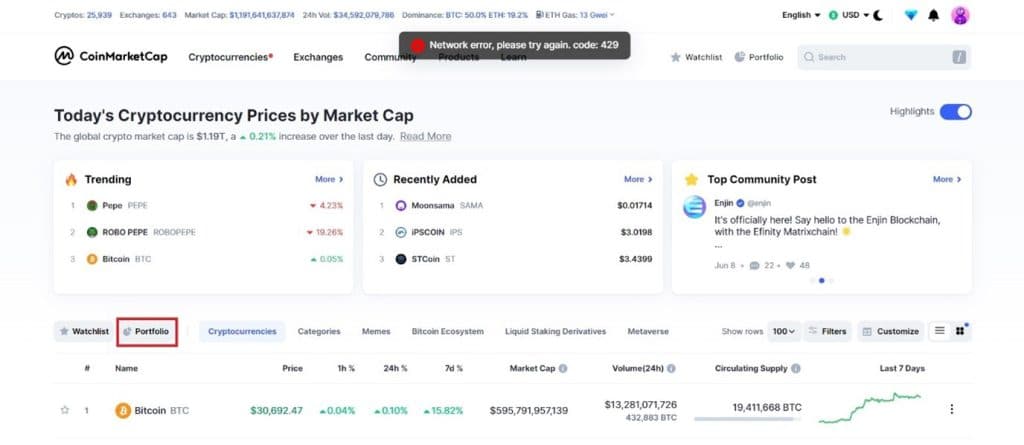Image resolution: width=1024 pixels, height=445 pixels.
Task: Open Show rows 100 dropdown
Action: [x=784, y=331]
